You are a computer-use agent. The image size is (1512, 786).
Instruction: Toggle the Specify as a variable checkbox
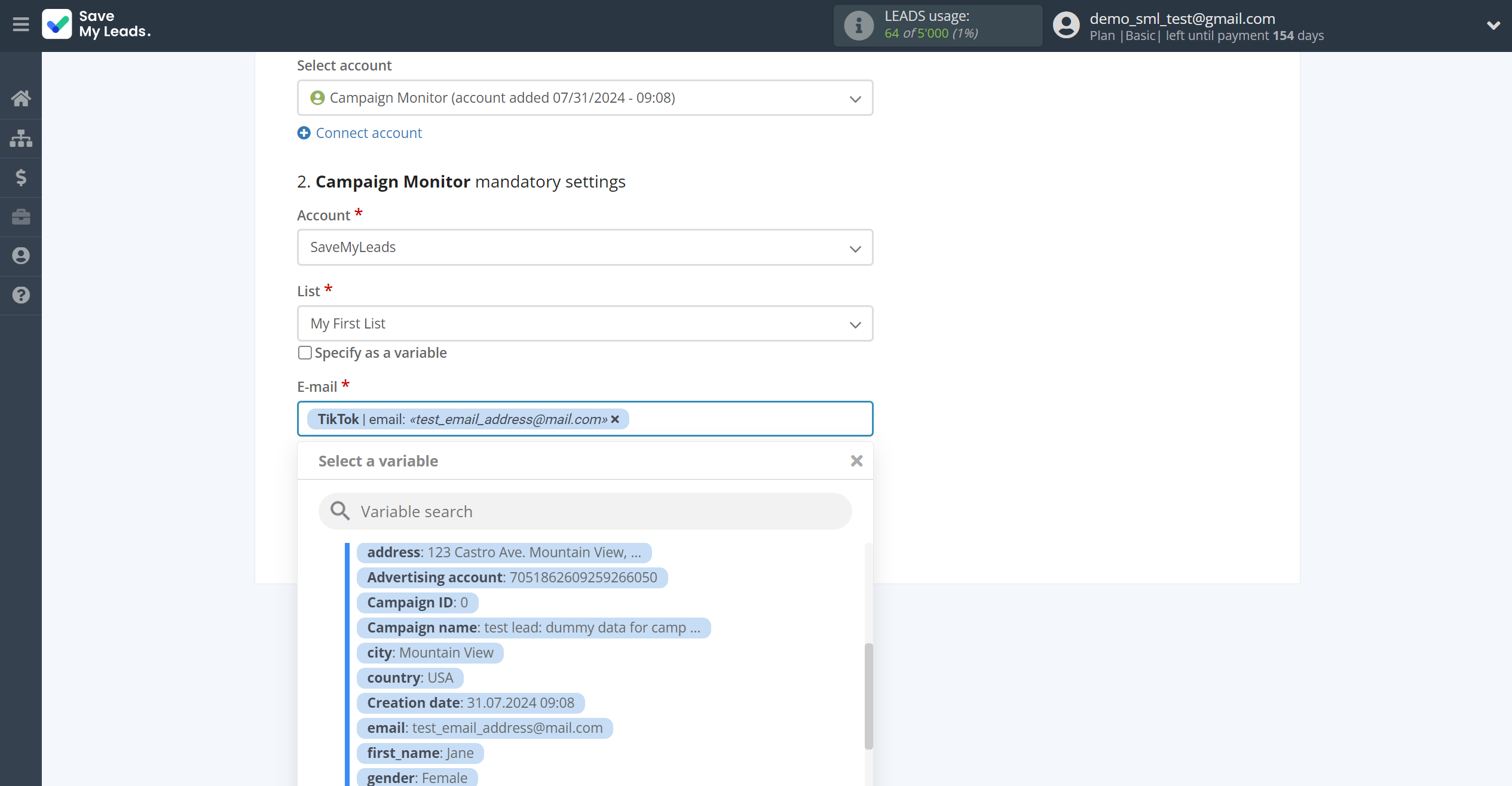304,352
